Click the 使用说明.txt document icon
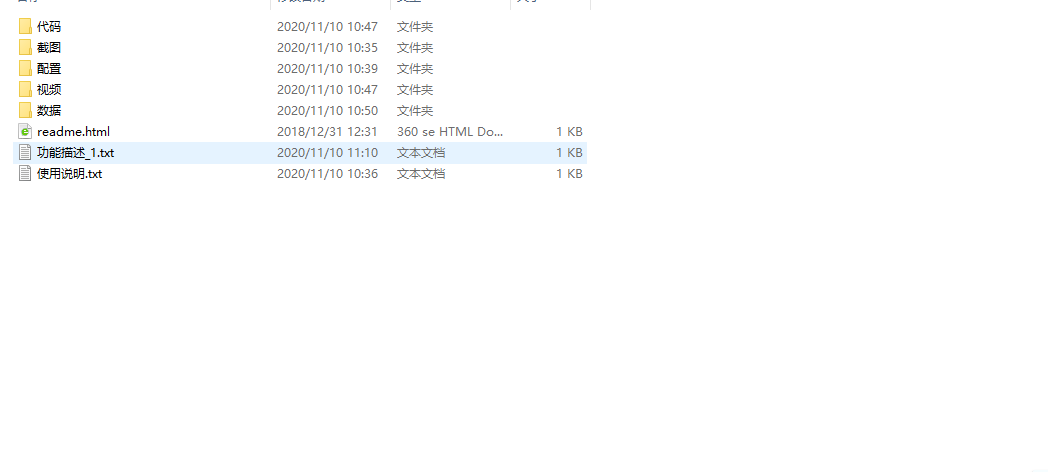This screenshot has width=1048, height=472. coord(25,173)
